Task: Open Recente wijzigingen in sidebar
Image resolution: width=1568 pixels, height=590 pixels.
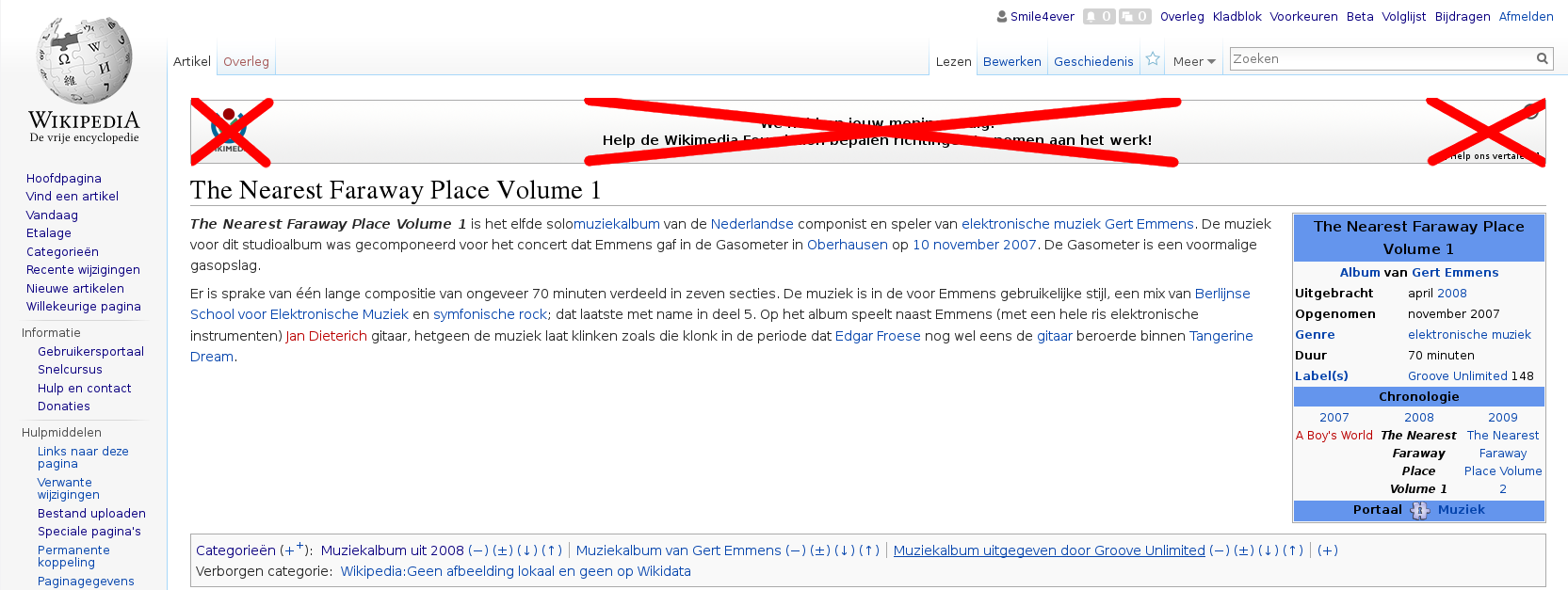Action: [x=83, y=269]
